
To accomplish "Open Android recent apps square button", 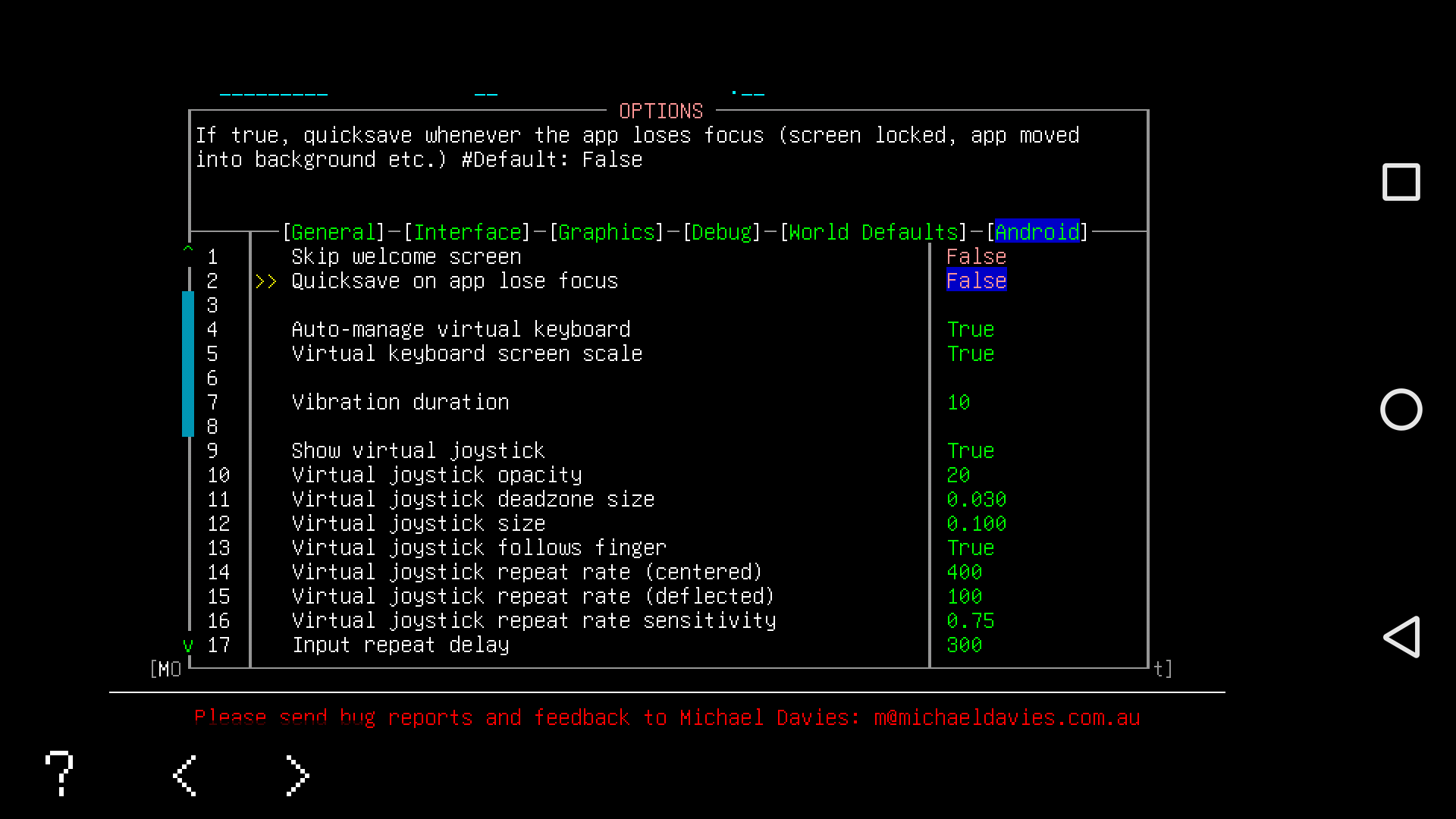I will coord(1401,182).
